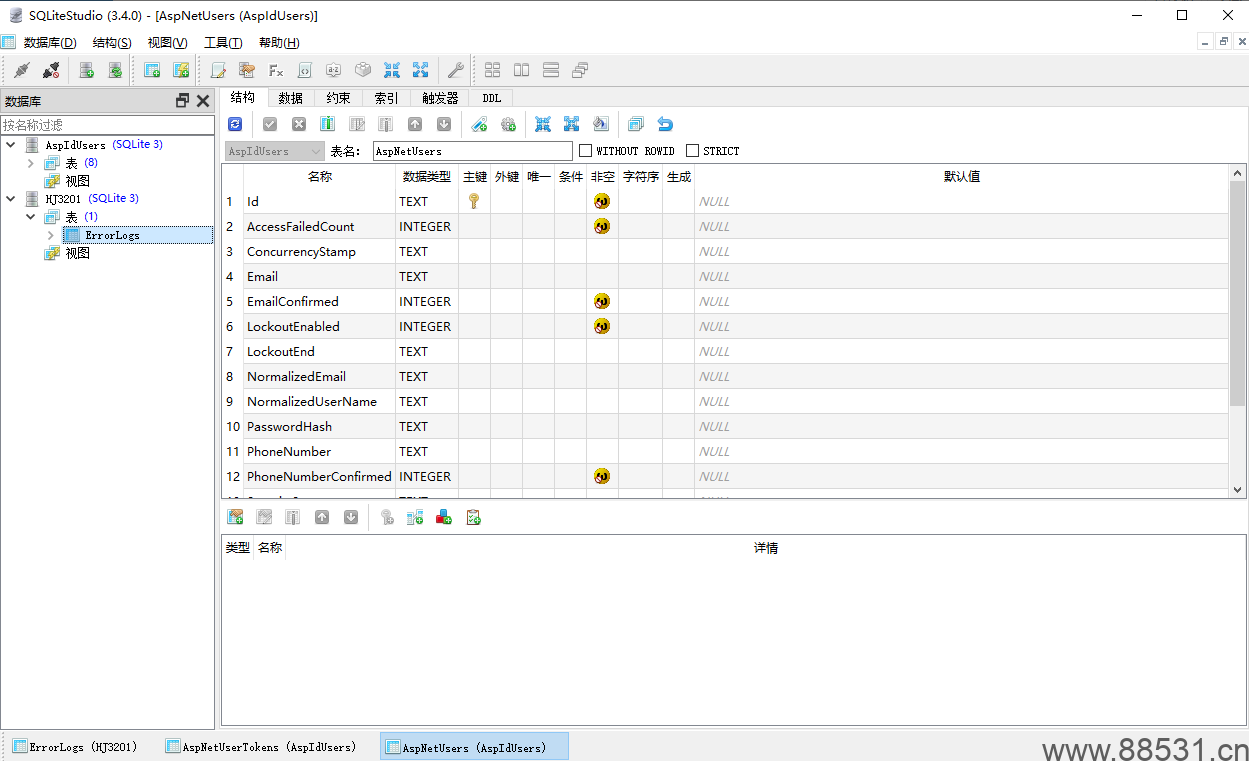Click the create trigger gear icon
The width and height of the screenshot is (1249, 761).
509,124
